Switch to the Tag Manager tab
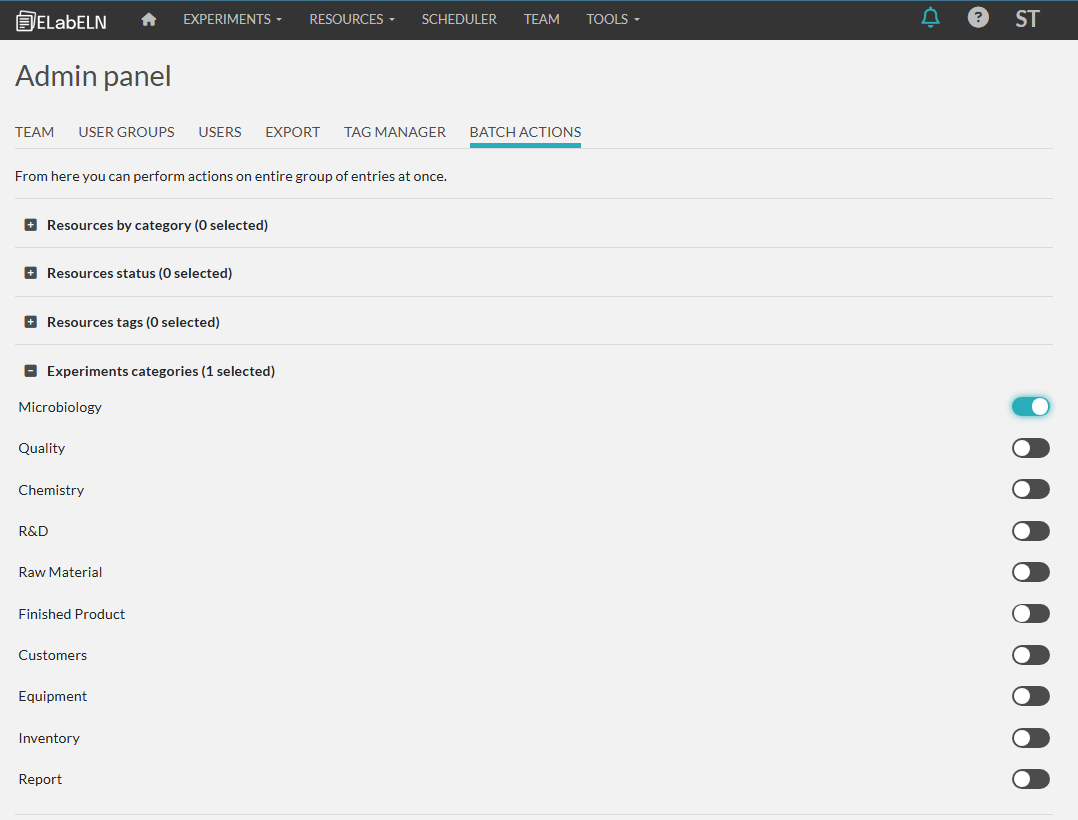The height and width of the screenshot is (820, 1078). pos(395,132)
